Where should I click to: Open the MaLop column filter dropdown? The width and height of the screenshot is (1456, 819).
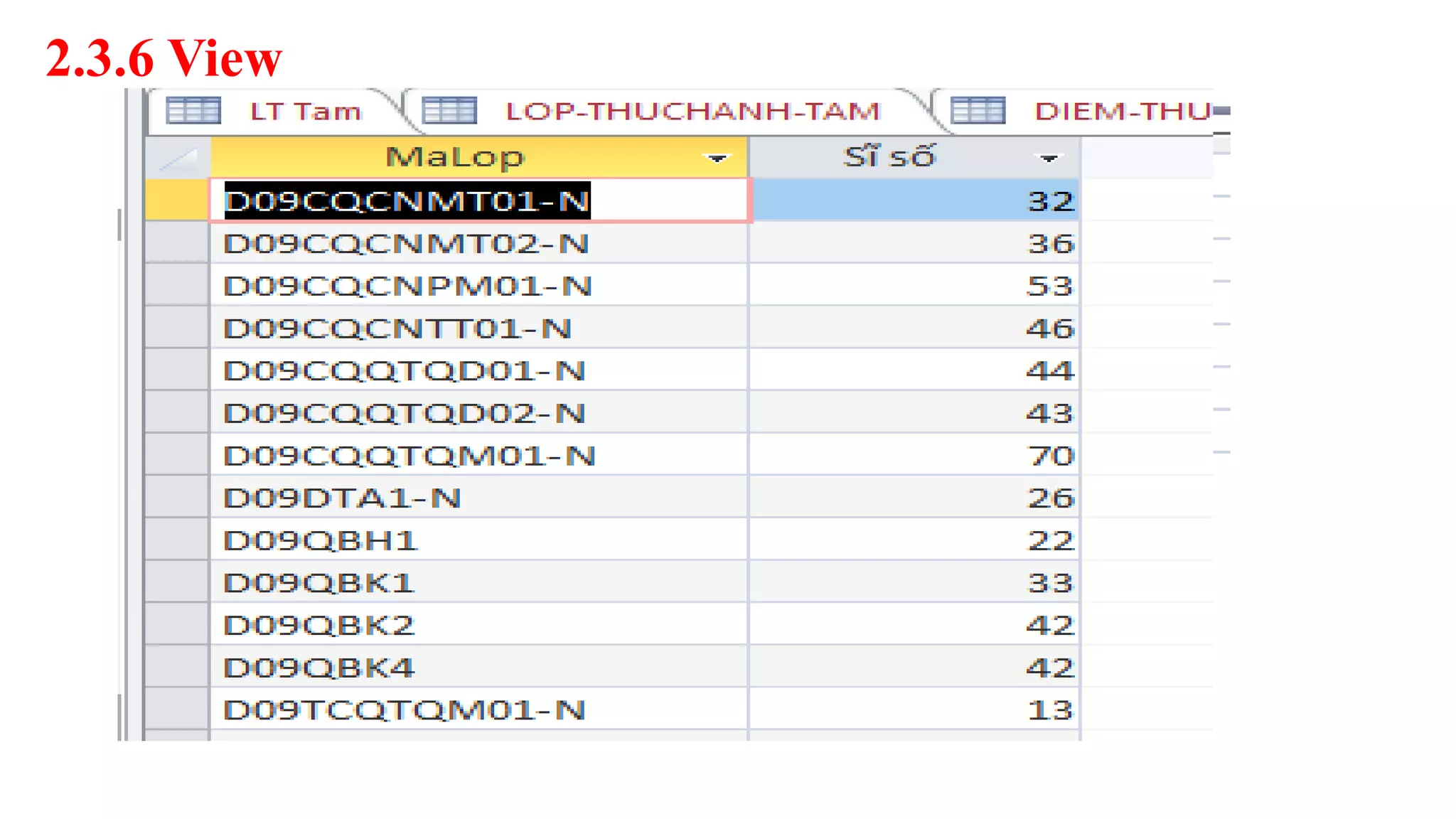pyautogui.click(x=717, y=158)
